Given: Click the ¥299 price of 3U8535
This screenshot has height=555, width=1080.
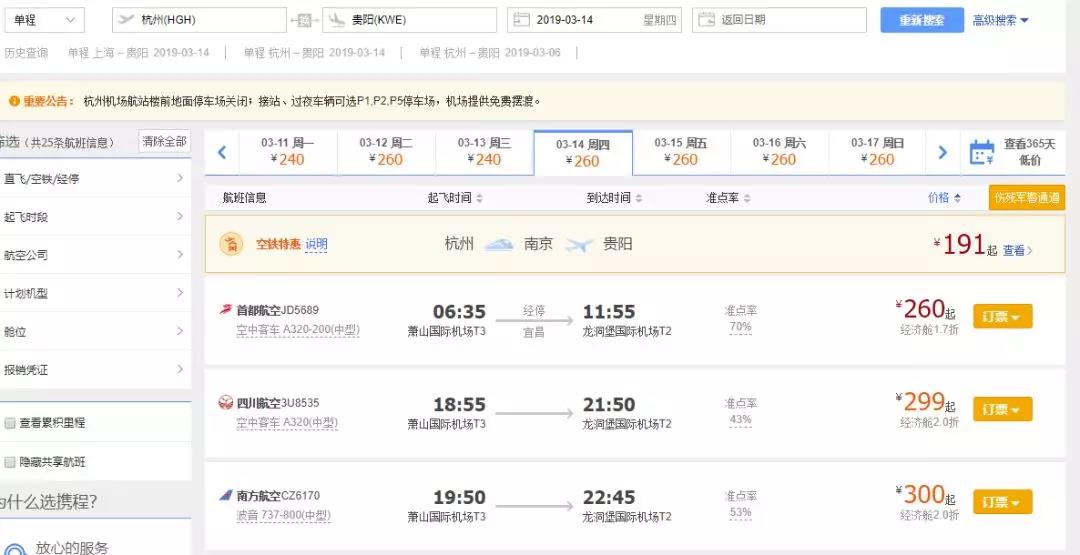Looking at the screenshot, I should click(925, 402).
